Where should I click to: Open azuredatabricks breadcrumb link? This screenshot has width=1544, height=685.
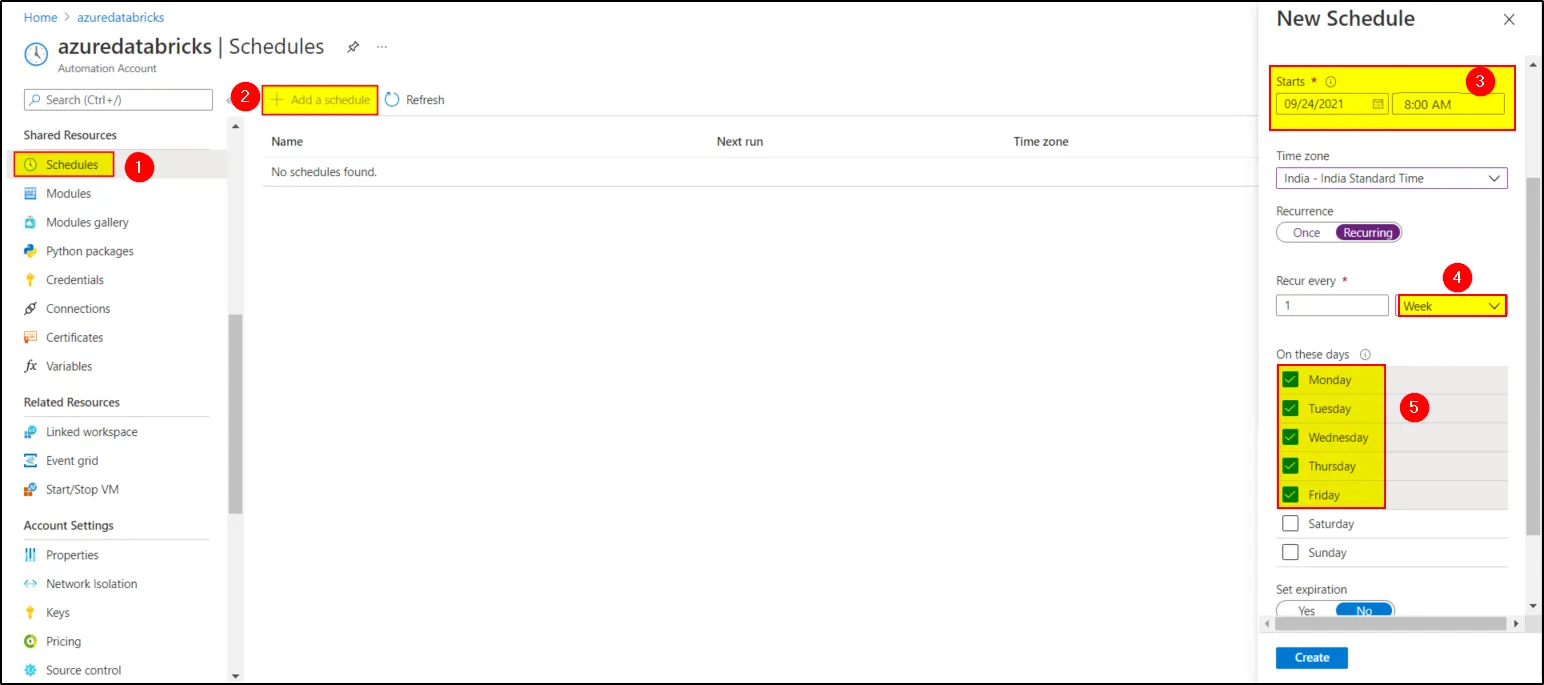(x=121, y=18)
